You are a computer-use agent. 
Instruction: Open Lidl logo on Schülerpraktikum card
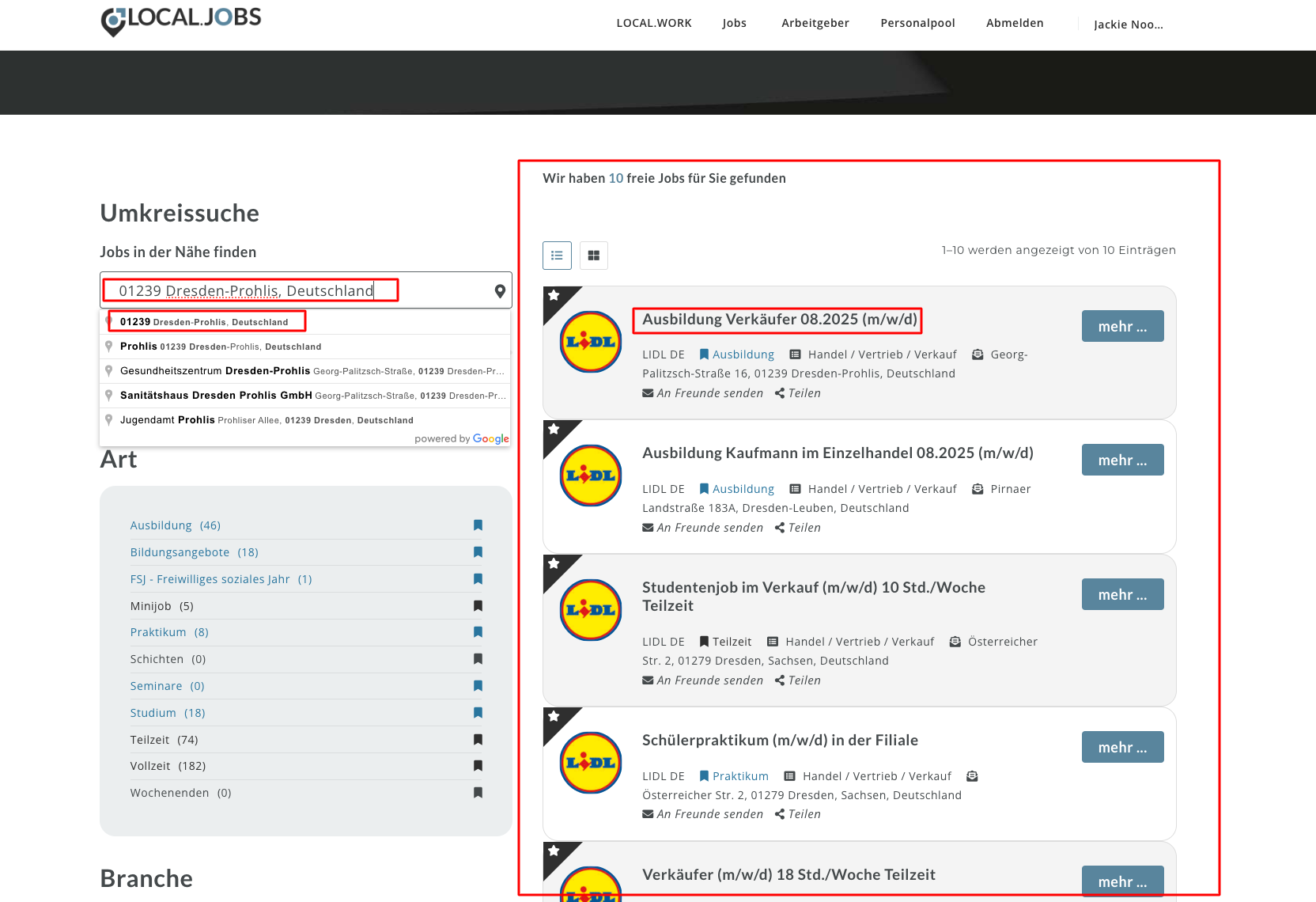tap(591, 763)
